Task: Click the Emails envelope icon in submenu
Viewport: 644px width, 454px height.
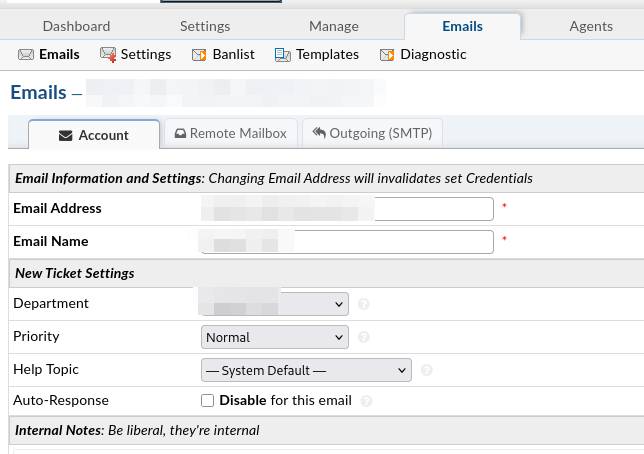Action: [x=25, y=55]
